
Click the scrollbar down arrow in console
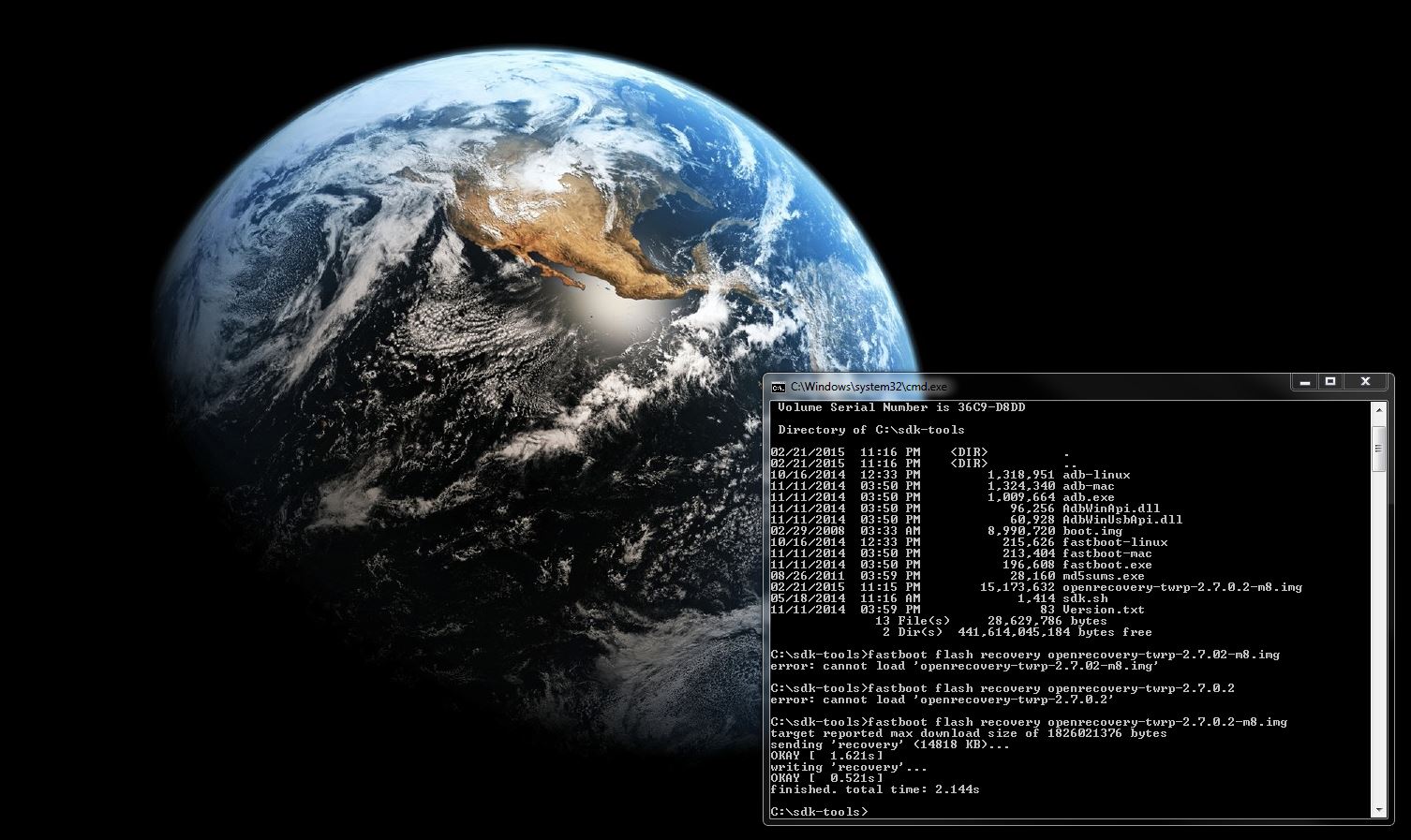click(x=1378, y=810)
